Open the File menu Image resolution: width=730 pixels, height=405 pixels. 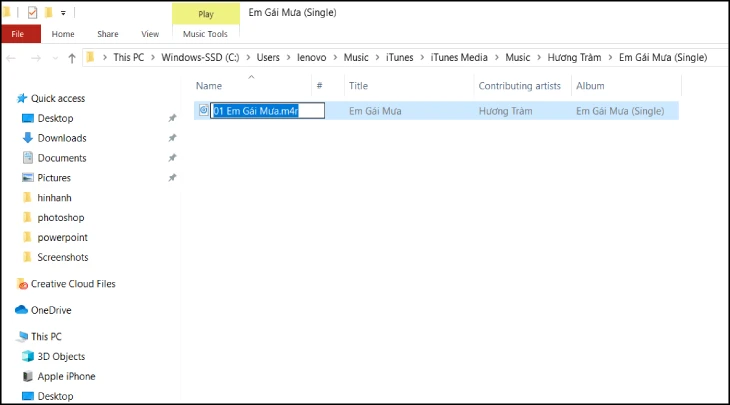(x=18, y=34)
